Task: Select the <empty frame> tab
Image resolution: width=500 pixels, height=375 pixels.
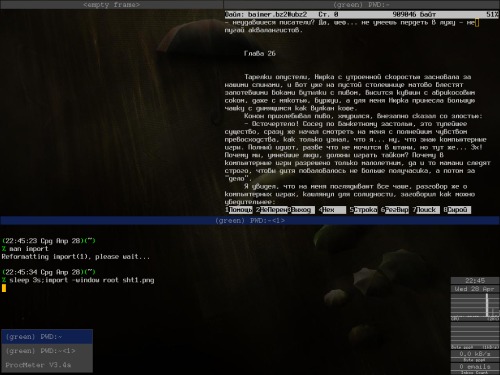Action: click(x=111, y=4)
